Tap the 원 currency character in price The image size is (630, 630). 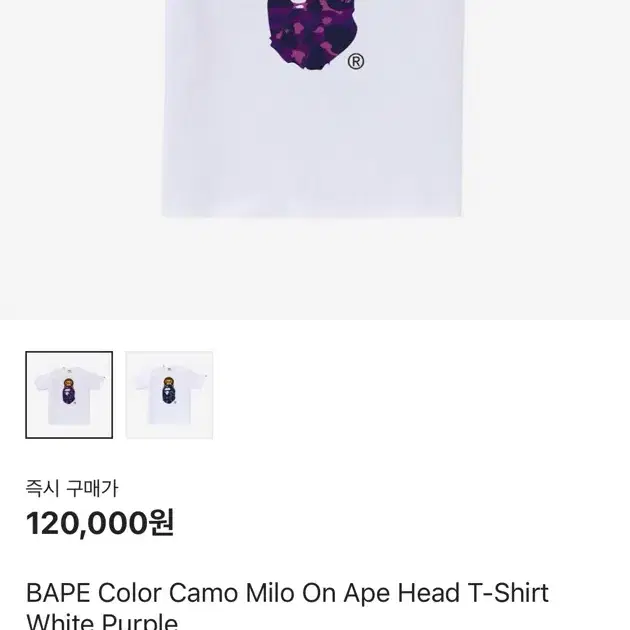tap(162, 522)
